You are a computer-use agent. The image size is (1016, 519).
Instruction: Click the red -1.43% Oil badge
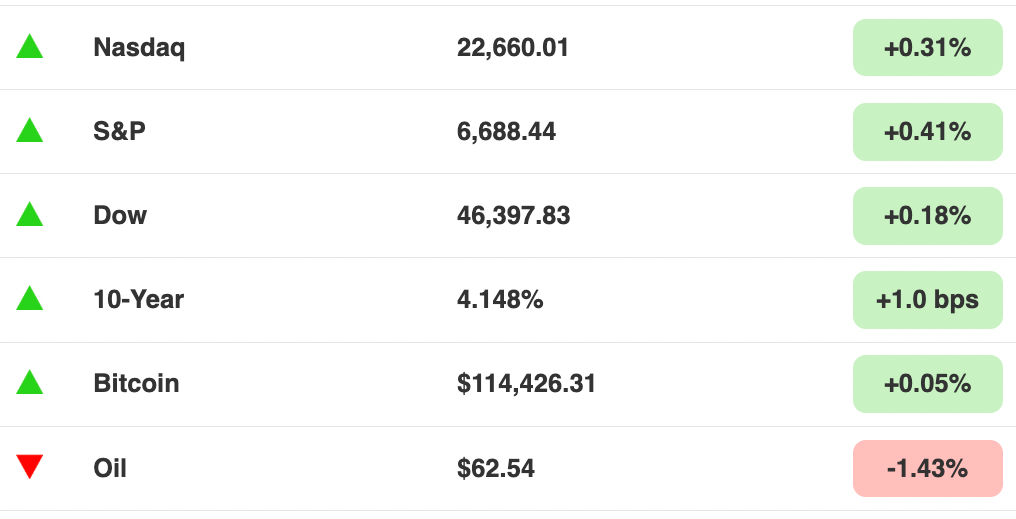click(x=927, y=468)
